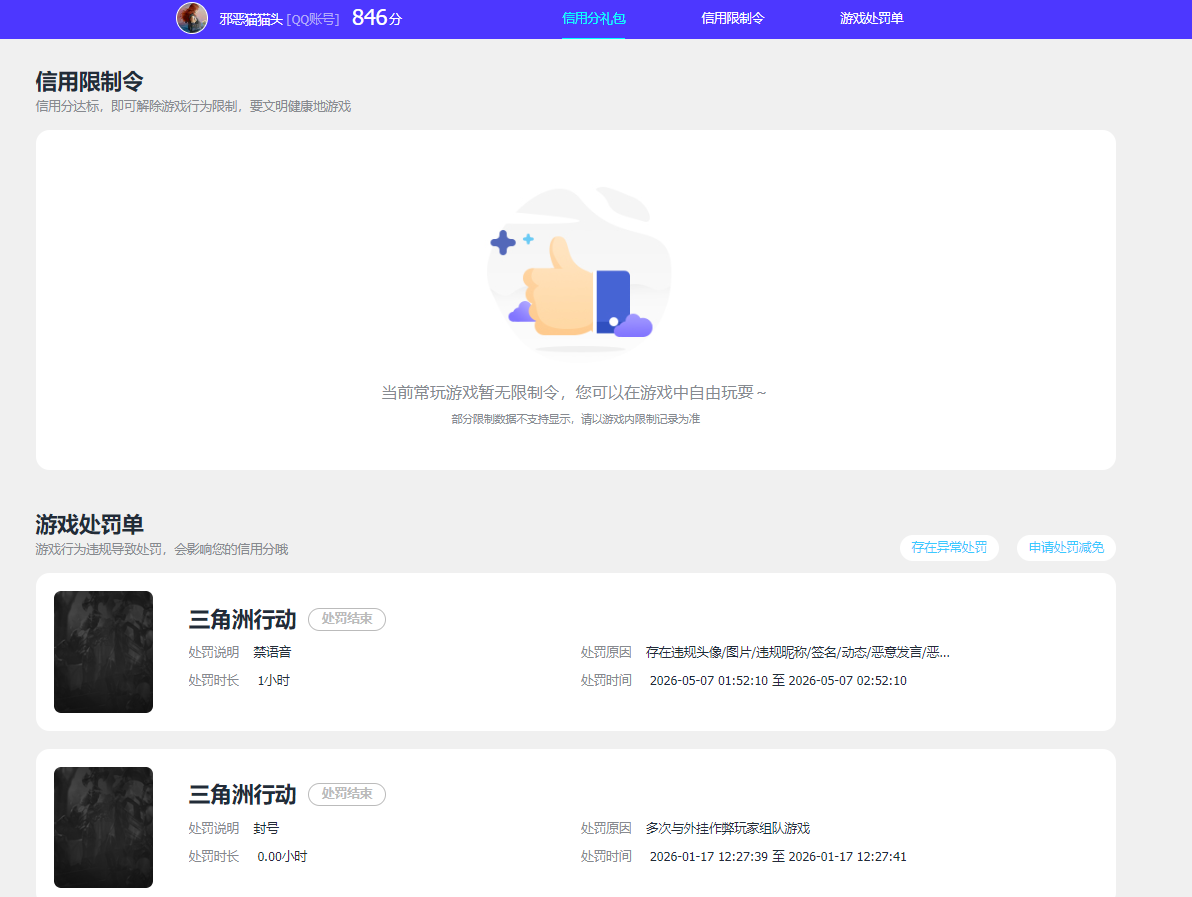Select penalty description 封号
The height and width of the screenshot is (897, 1192).
pyautogui.click(x=266, y=828)
